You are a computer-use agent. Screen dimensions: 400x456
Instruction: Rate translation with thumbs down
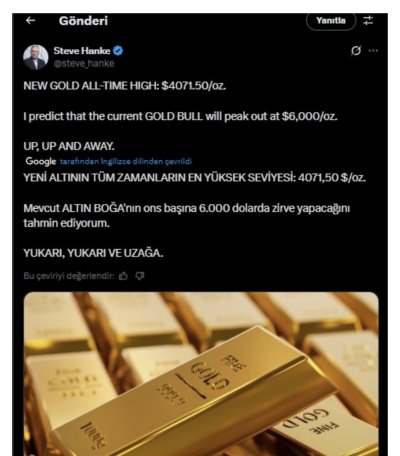(x=140, y=276)
